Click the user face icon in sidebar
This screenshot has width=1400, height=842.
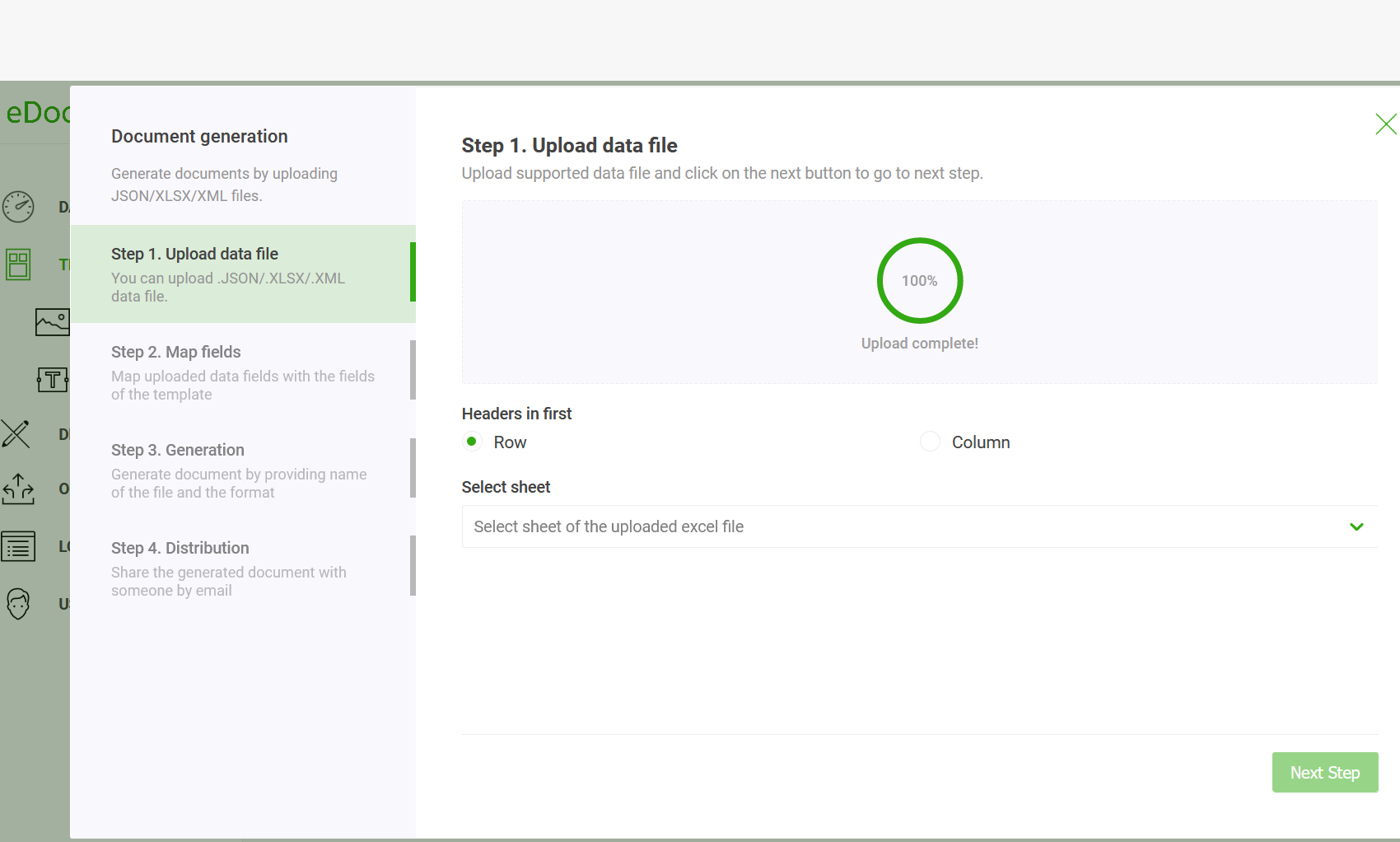[18, 604]
